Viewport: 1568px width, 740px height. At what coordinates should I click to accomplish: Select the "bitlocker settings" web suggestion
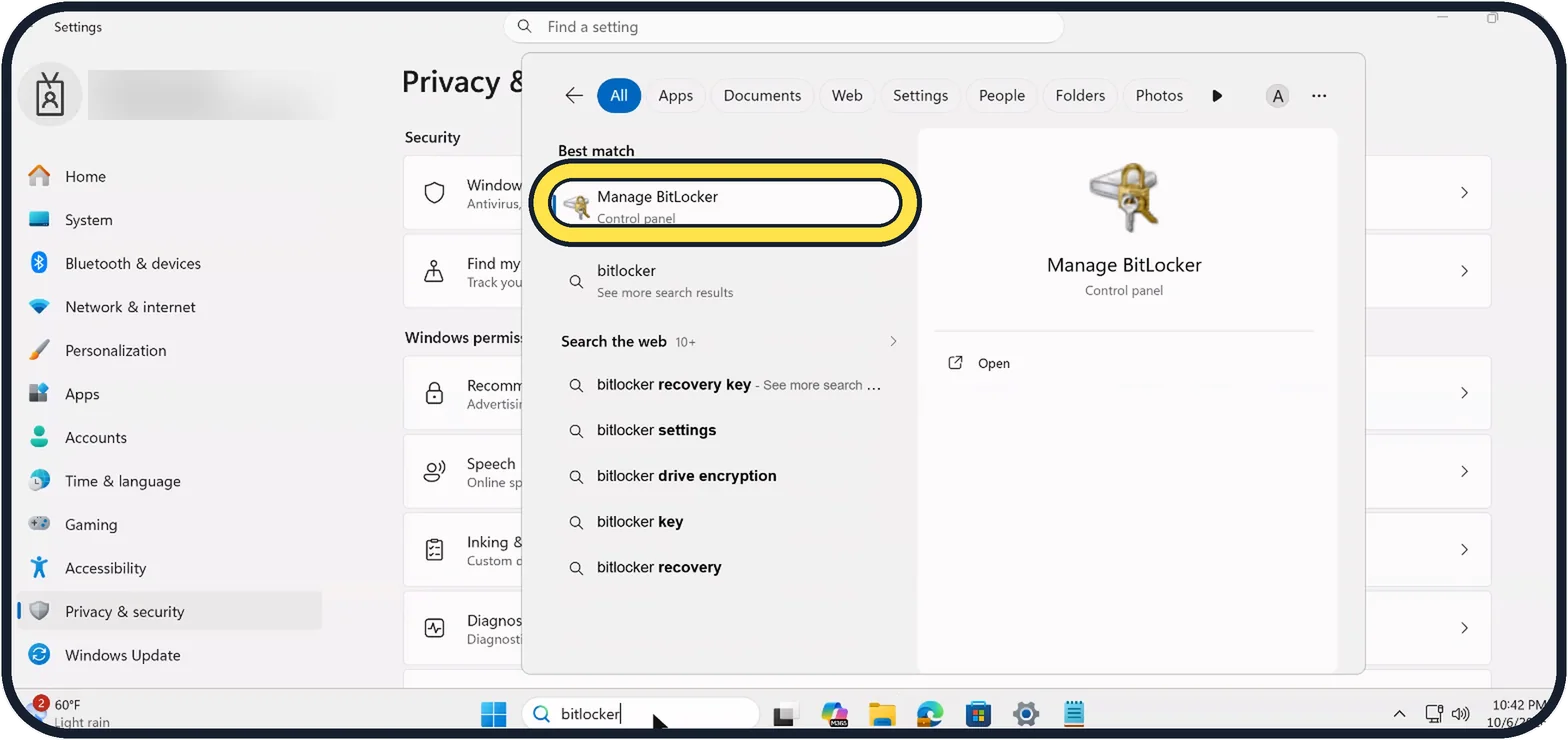[725, 430]
